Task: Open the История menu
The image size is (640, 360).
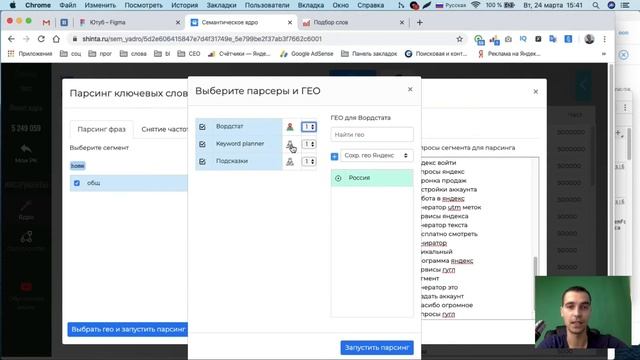Action: [184, 5]
